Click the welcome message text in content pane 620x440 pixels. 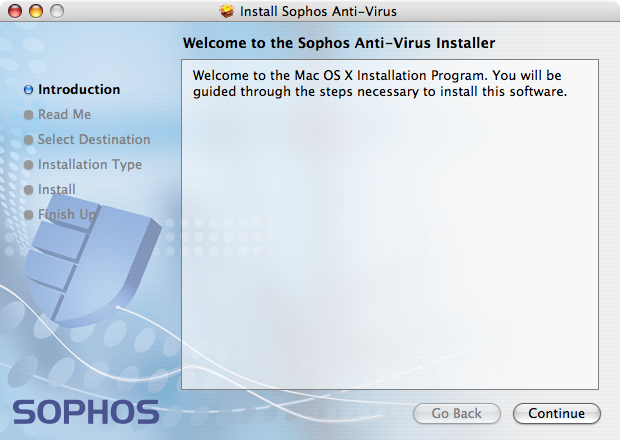click(x=380, y=83)
